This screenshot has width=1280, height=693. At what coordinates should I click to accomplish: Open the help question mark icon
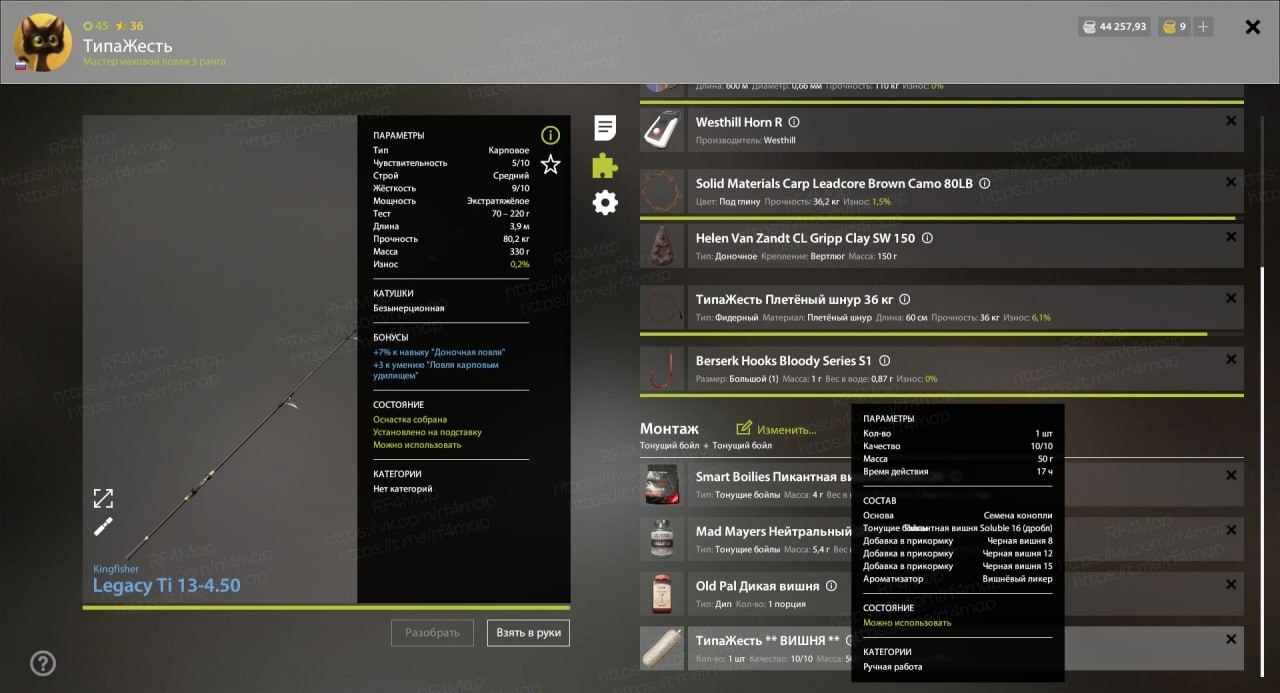[43, 663]
